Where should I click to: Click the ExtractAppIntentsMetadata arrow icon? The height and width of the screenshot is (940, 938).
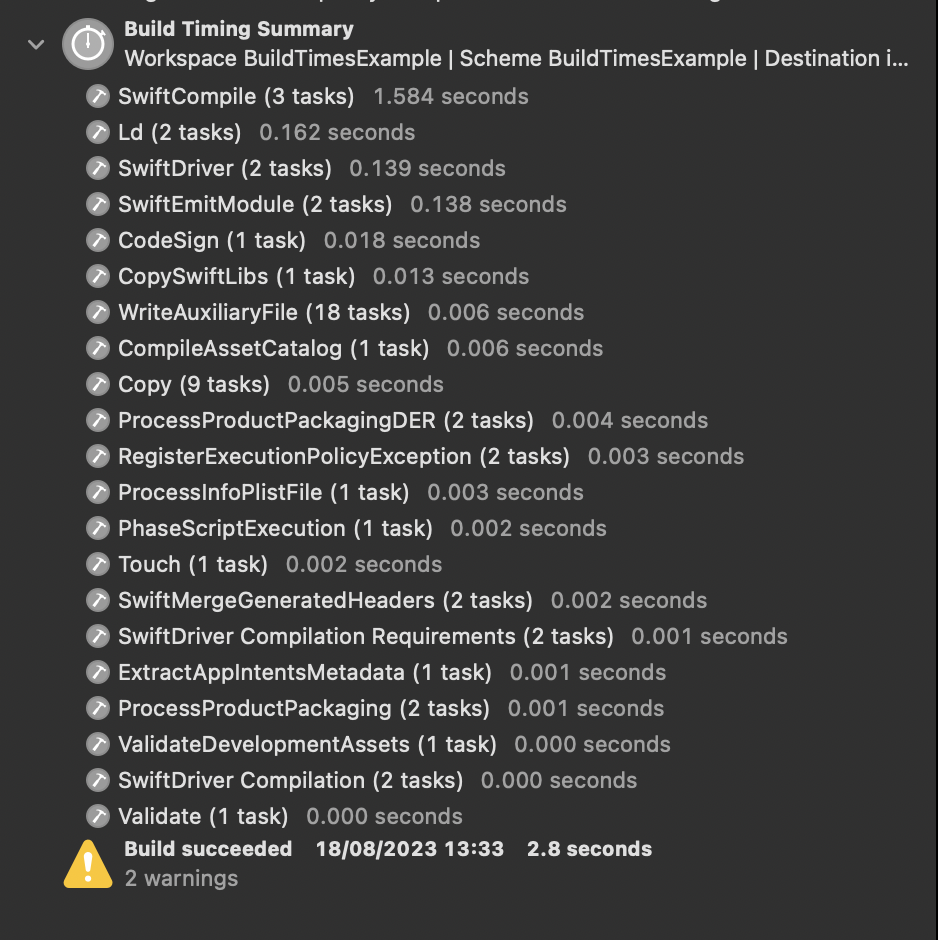pyautogui.click(x=97, y=672)
